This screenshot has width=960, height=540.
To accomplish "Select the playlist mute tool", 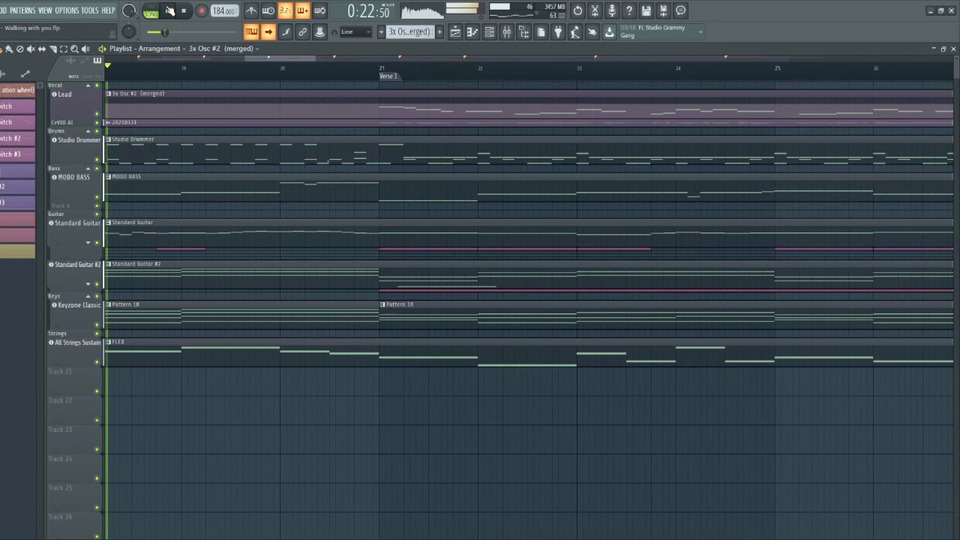I will 31,49.
